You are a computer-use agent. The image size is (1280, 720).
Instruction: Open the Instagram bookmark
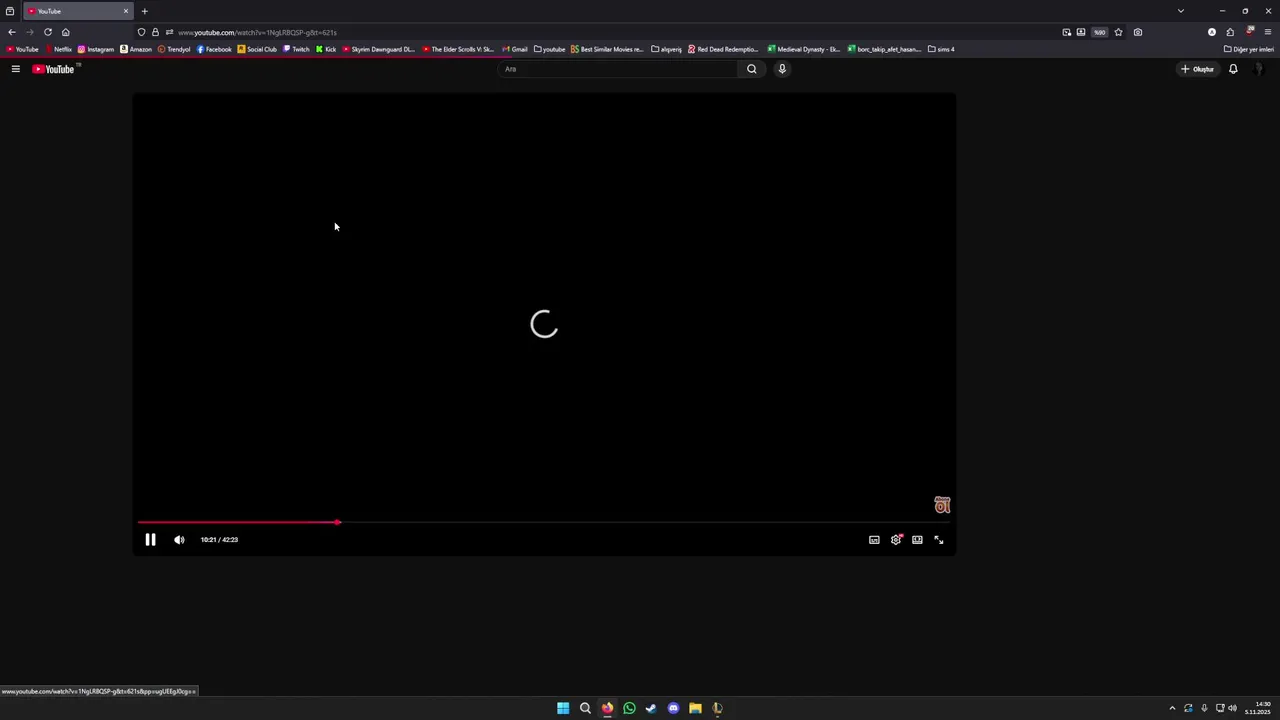point(96,49)
